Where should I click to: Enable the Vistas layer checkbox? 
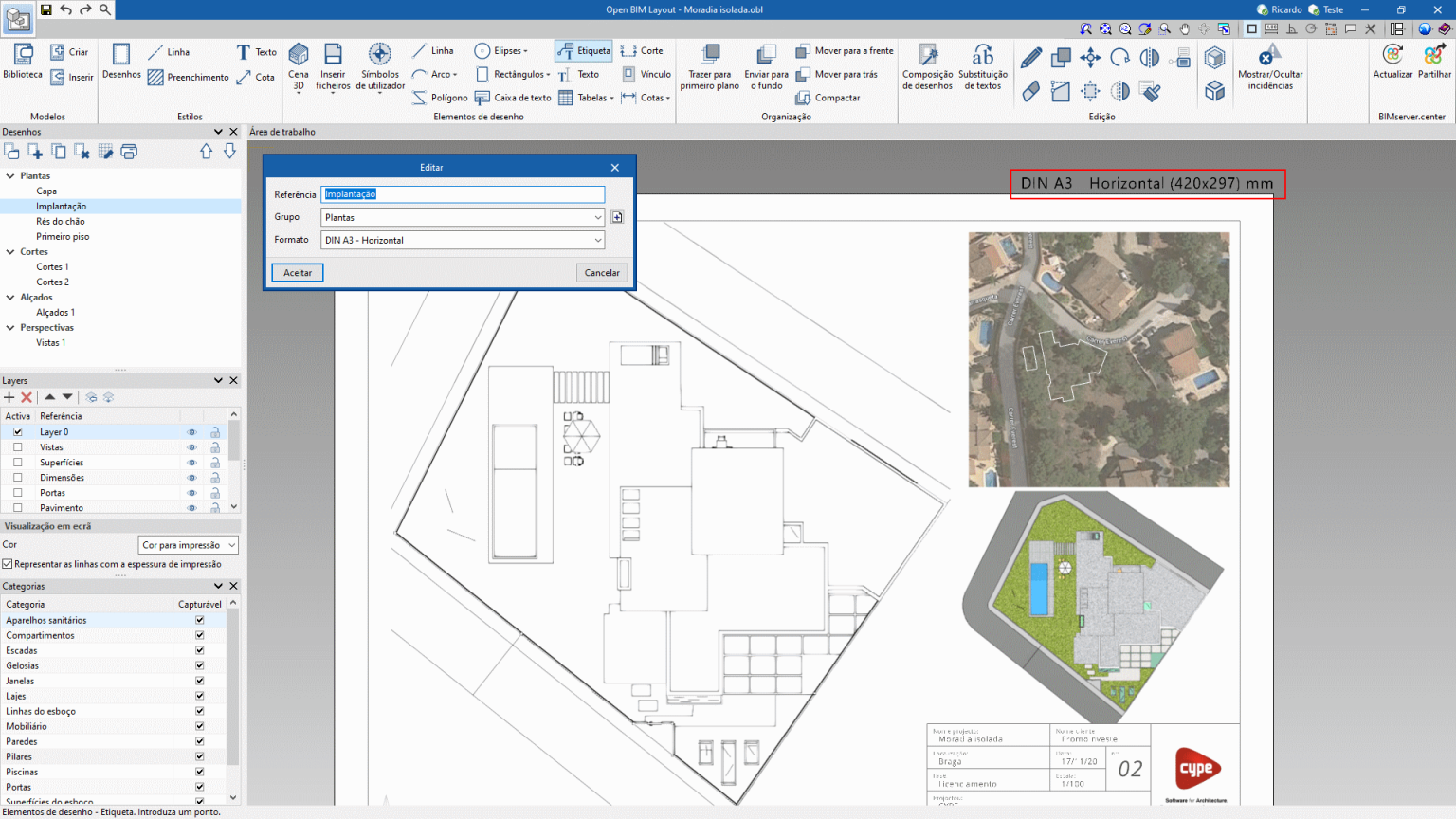click(17, 446)
